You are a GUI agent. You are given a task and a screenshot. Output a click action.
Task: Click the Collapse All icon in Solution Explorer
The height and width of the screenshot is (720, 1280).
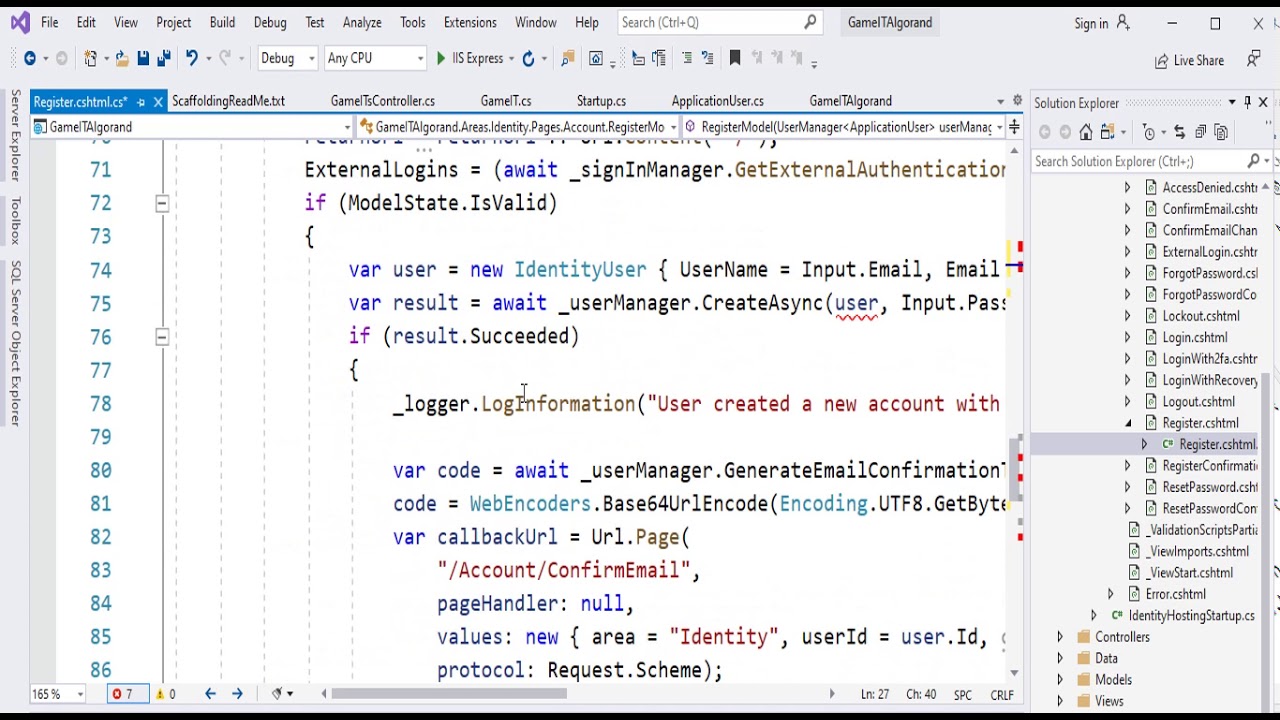click(x=1201, y=132)
